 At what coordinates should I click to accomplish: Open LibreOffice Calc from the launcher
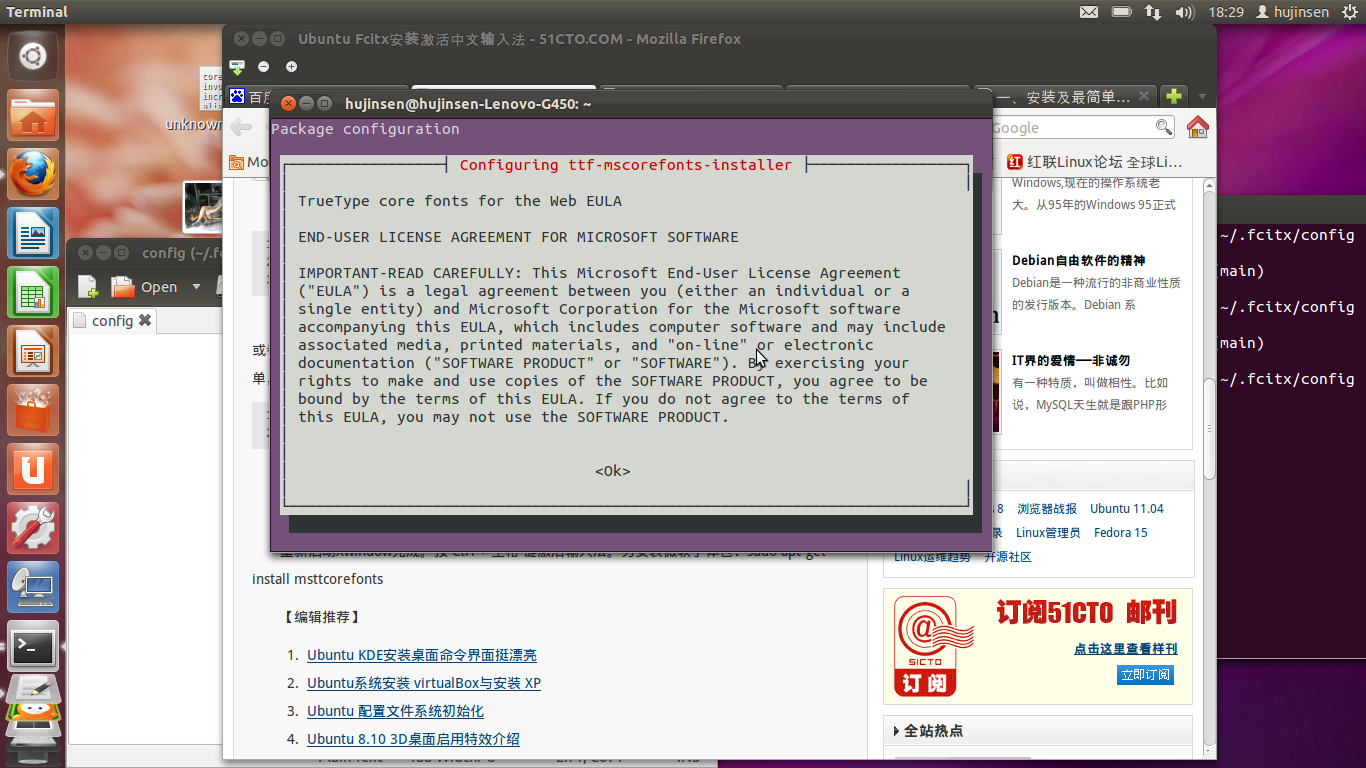coord(33,293)
